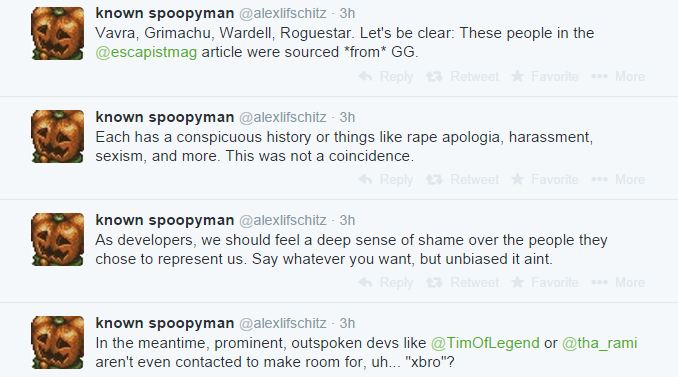Reply to the 'As developers' tweet
678x377 pixels.
(x=386, y=282)
